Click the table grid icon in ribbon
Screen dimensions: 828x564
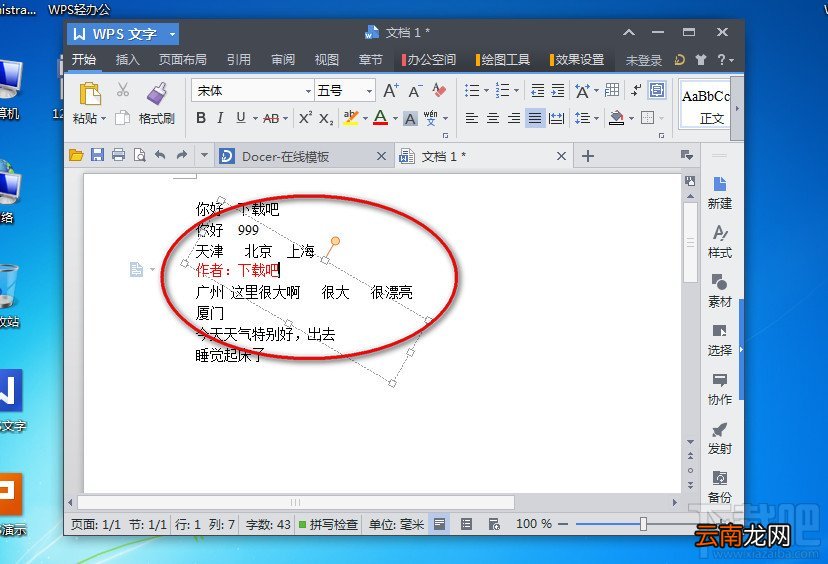(612, 90)
